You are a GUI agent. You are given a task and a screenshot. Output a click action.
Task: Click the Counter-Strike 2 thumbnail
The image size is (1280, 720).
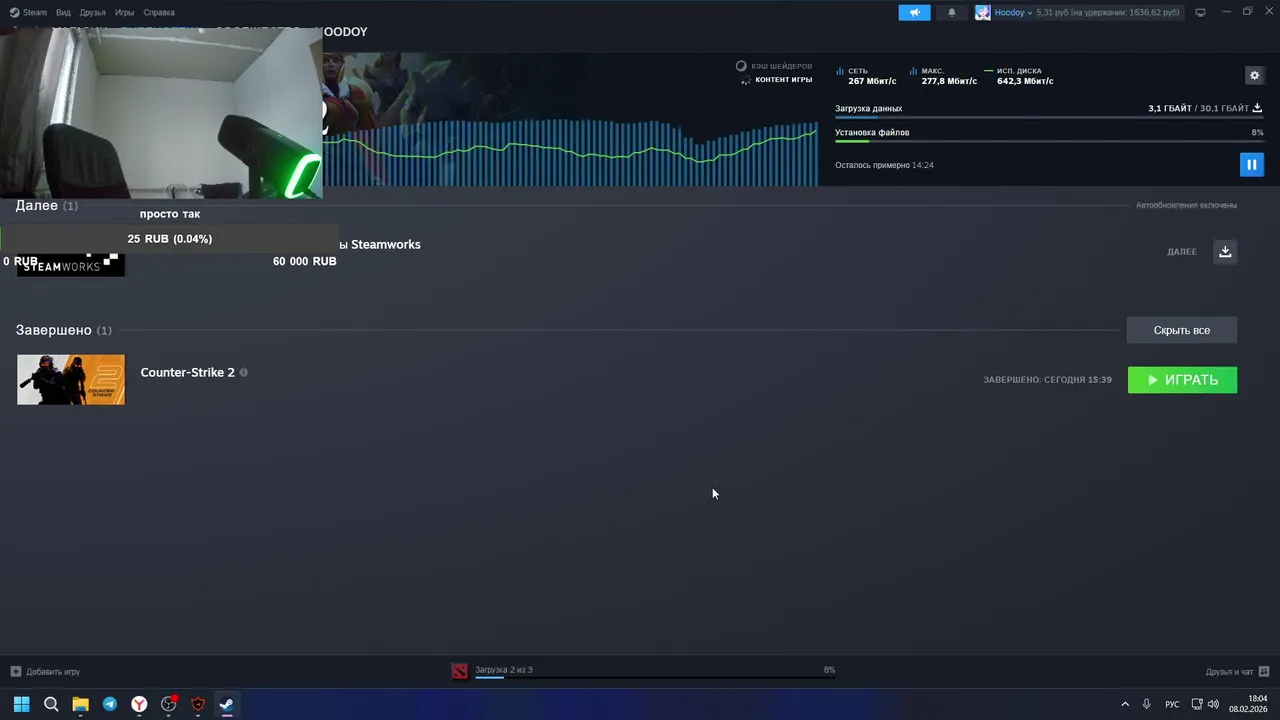(x=71, y=380)
